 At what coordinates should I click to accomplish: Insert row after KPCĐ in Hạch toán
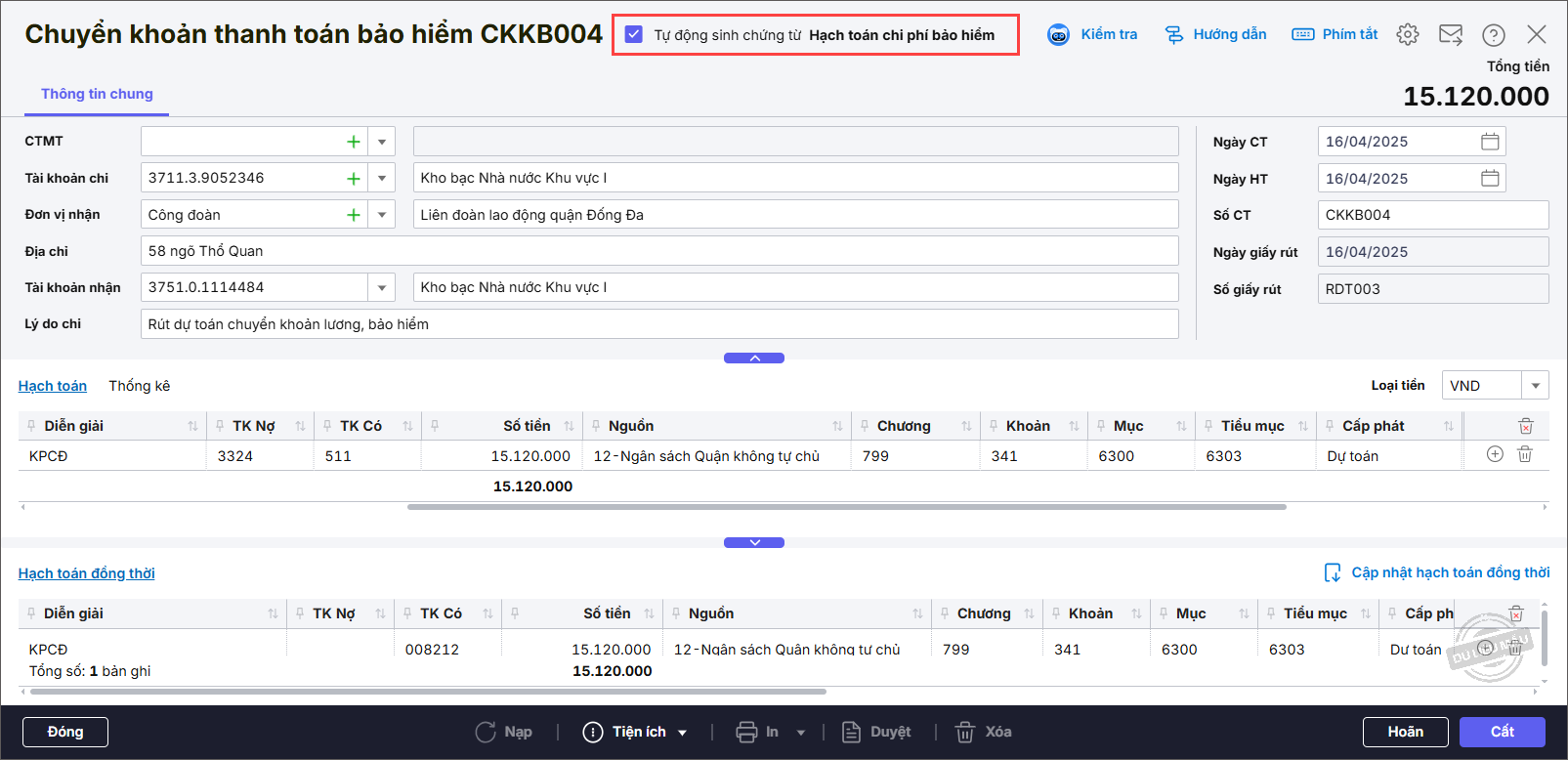[x=1495, y=454]
